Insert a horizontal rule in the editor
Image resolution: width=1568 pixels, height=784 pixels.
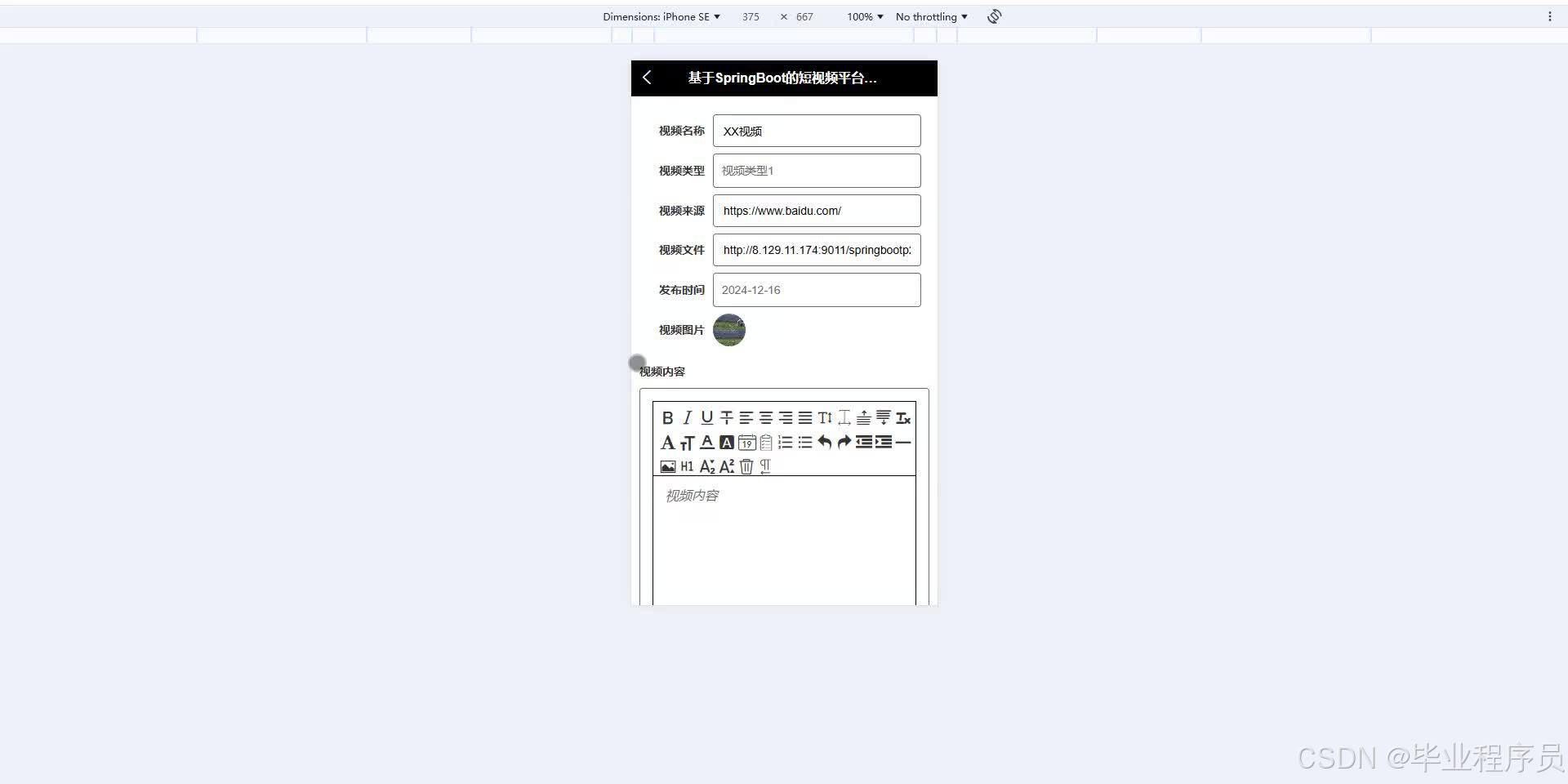pos(902,443)
